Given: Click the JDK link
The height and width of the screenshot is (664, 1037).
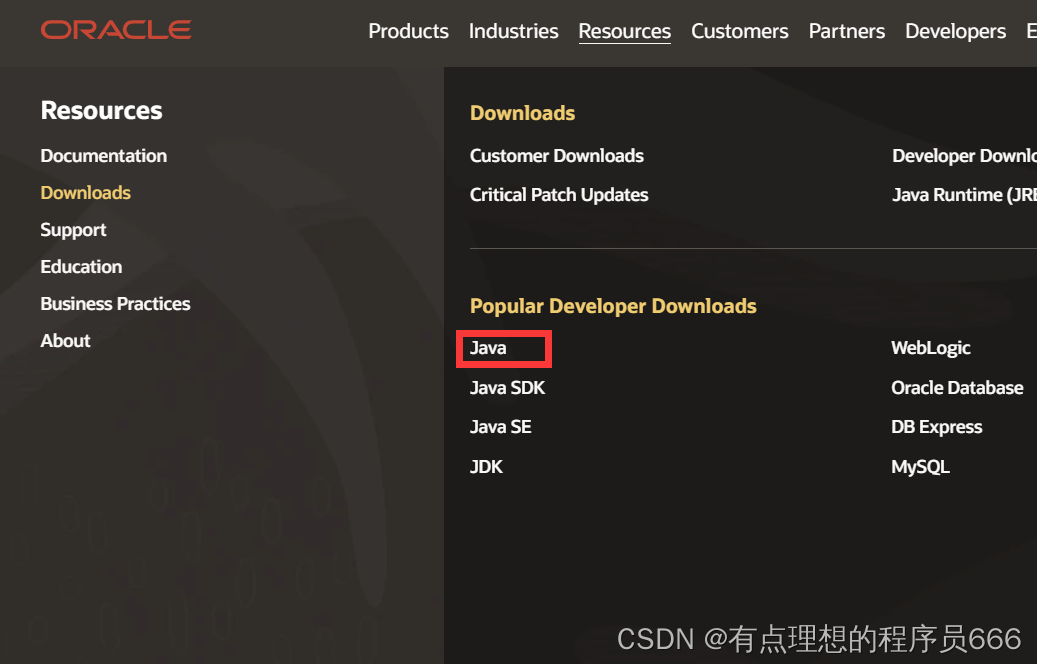Looking at the screenshot, I should pos(486,467).
